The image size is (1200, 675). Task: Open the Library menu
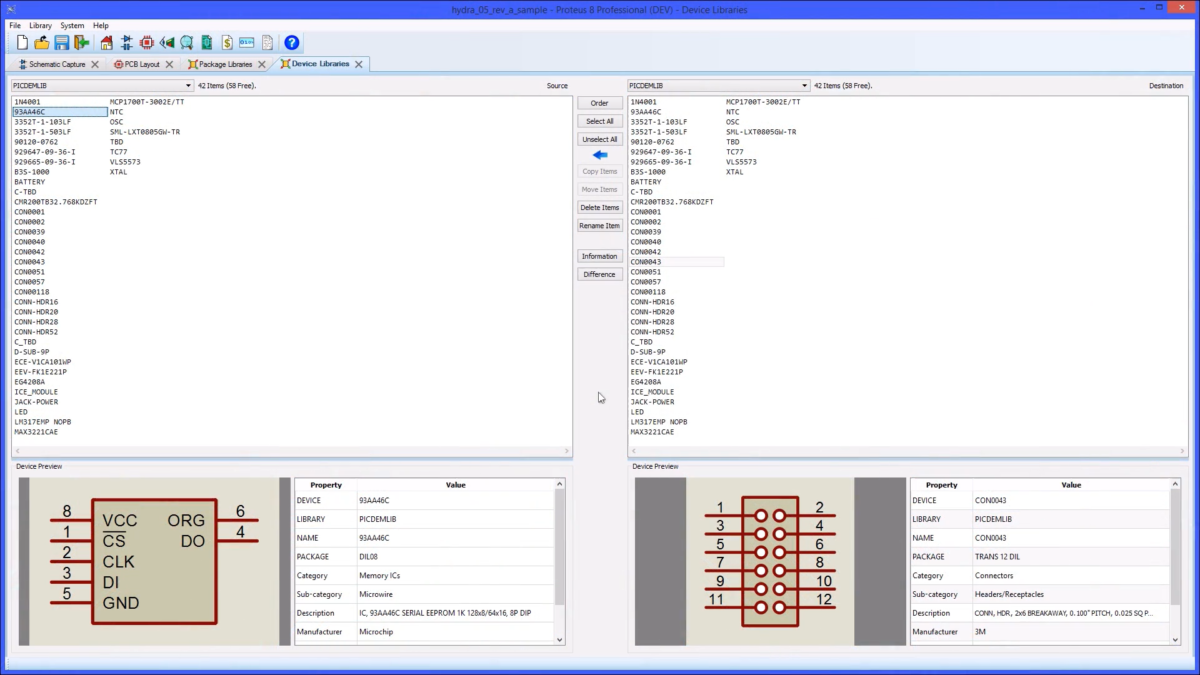(x=40, y=25)
